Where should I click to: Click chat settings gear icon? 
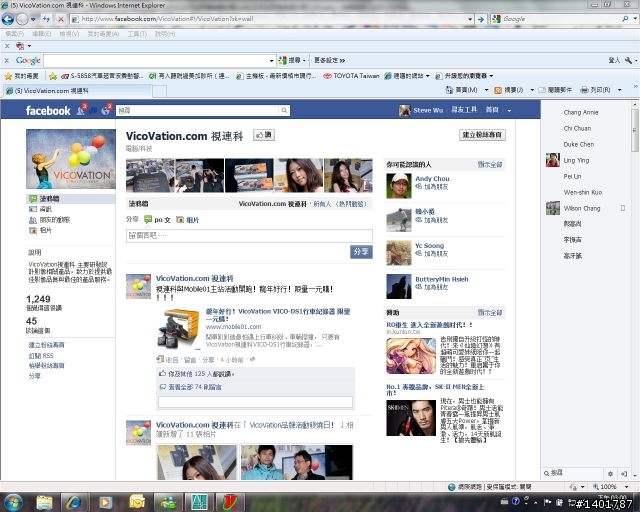610,474
